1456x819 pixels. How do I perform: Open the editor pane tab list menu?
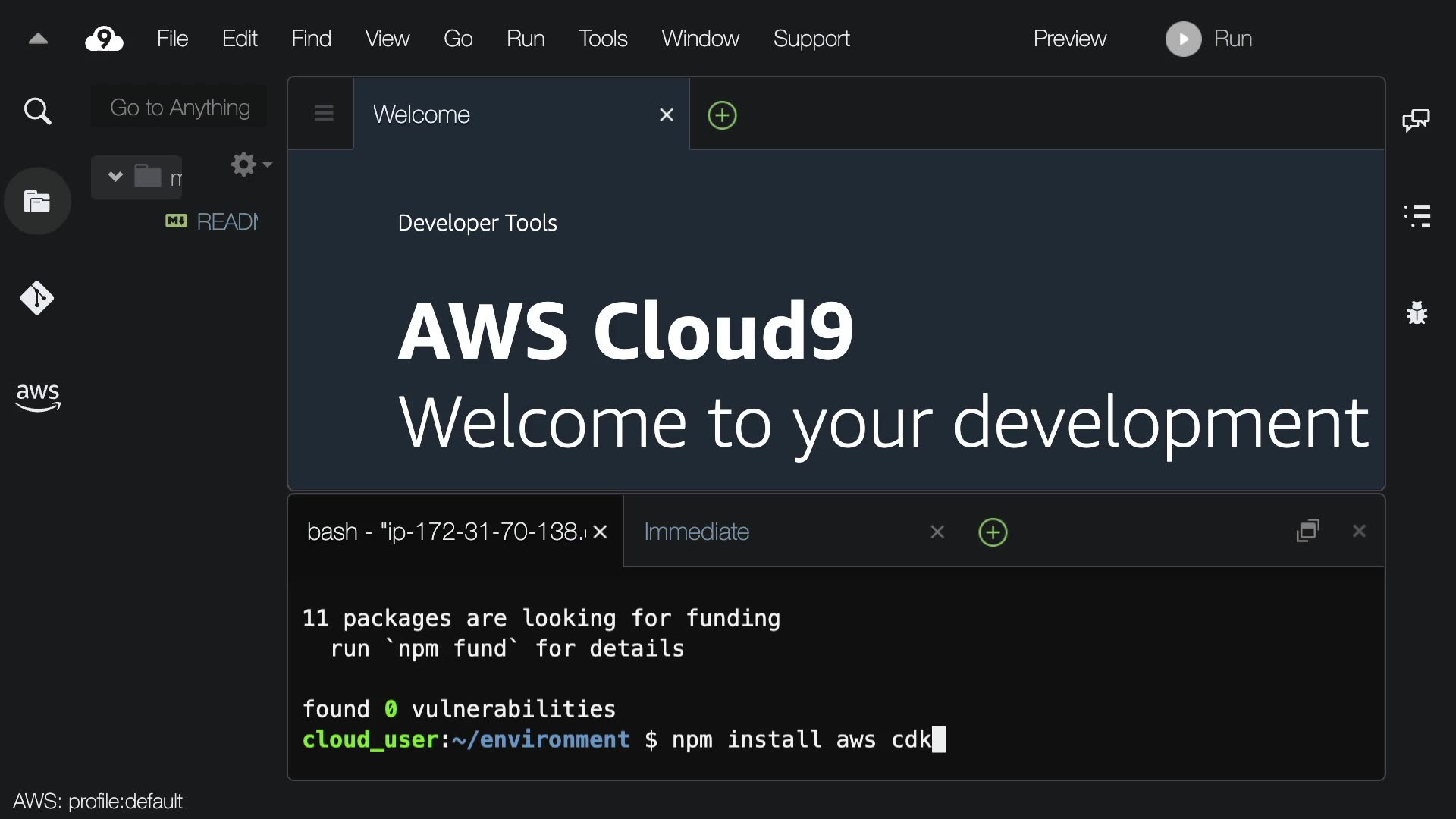point(324,114)
